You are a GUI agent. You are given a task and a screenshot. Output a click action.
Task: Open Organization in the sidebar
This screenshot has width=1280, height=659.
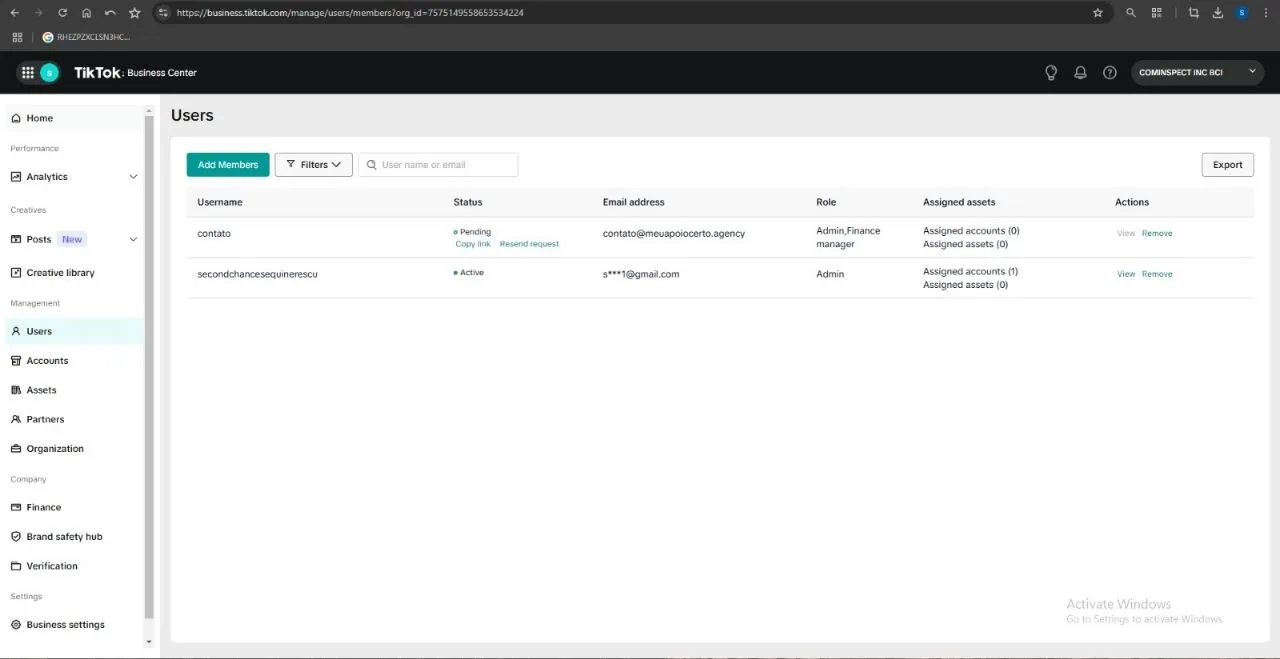click(x=75, y=449)
